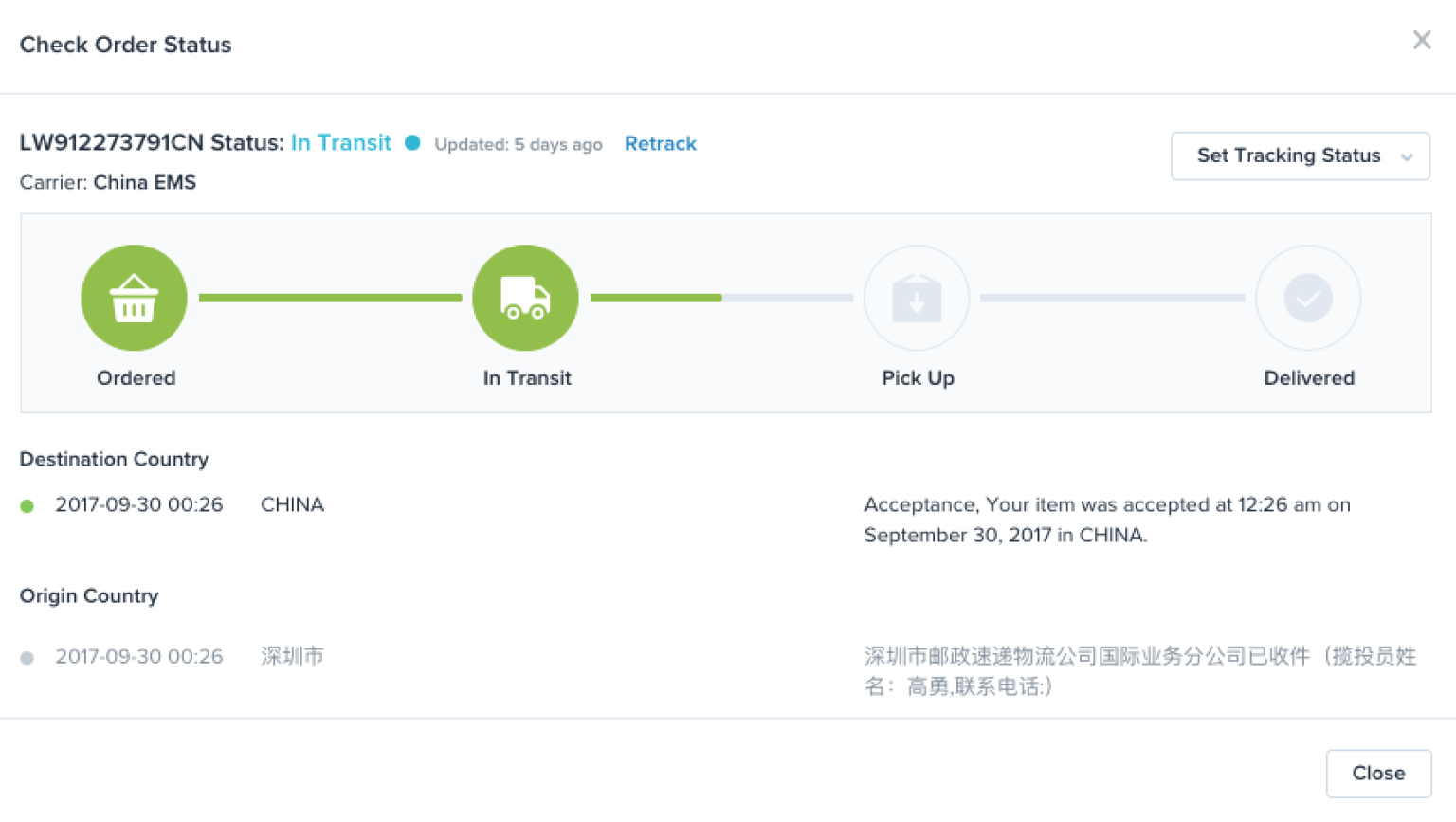1456x822 pixels.
Task: Select the Ordered basket icon
Action: click(134, 297)
